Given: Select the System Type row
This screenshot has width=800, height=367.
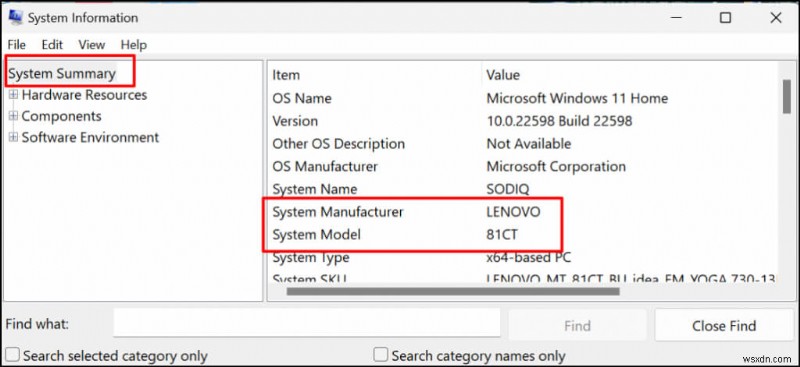Looking at the screenshot, I should coord(523,257).
